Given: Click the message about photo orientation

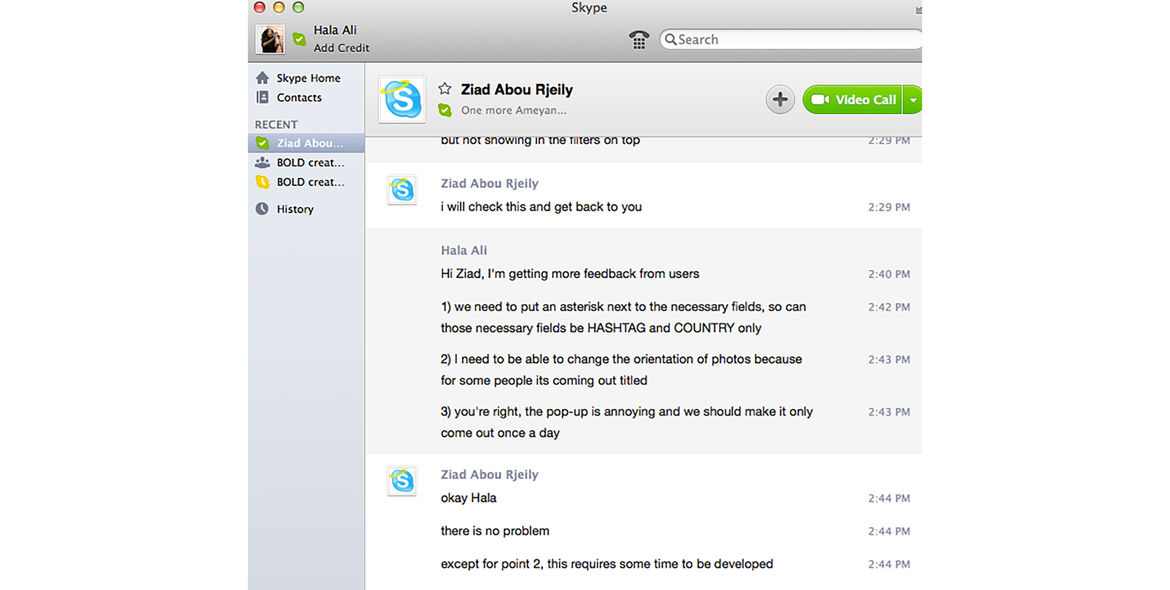Looking at the screenshot, I should click(x=621, y=369).
